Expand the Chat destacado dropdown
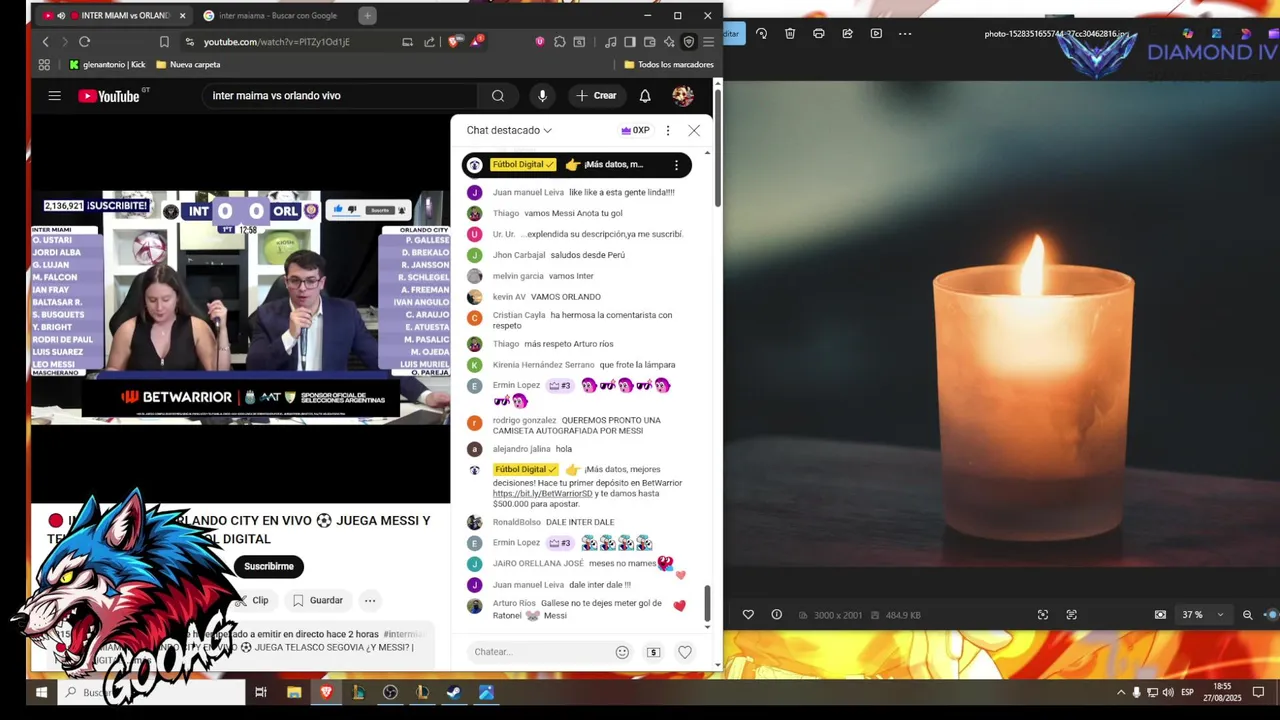This screenshot has width=1280, height=720. tap(509, 130)
